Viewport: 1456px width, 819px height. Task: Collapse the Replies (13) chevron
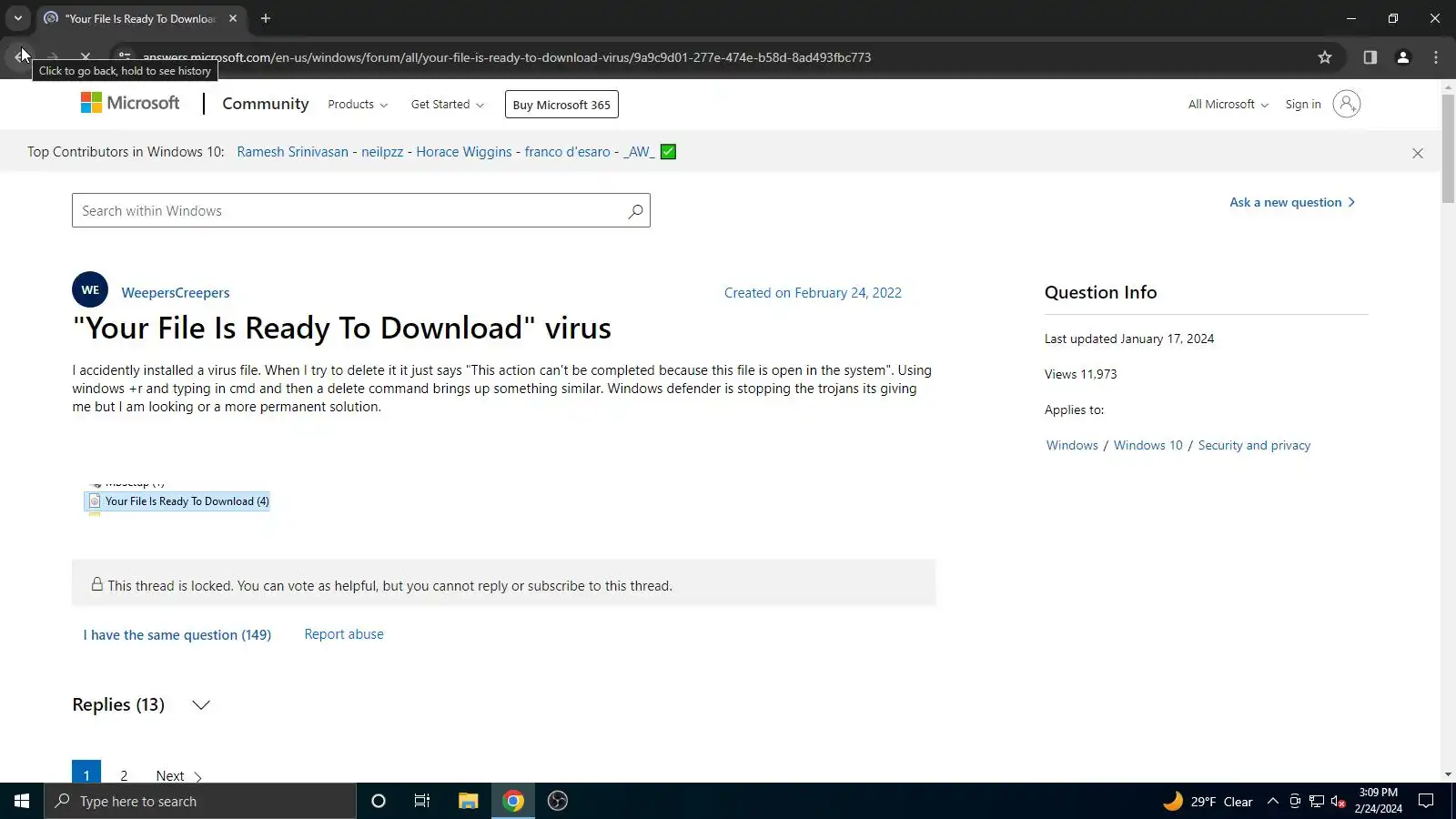click(201, 705)
